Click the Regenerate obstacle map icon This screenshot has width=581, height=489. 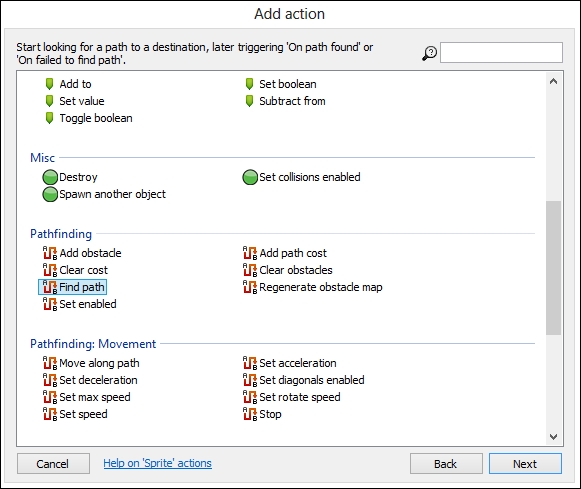tap(250, 287)
